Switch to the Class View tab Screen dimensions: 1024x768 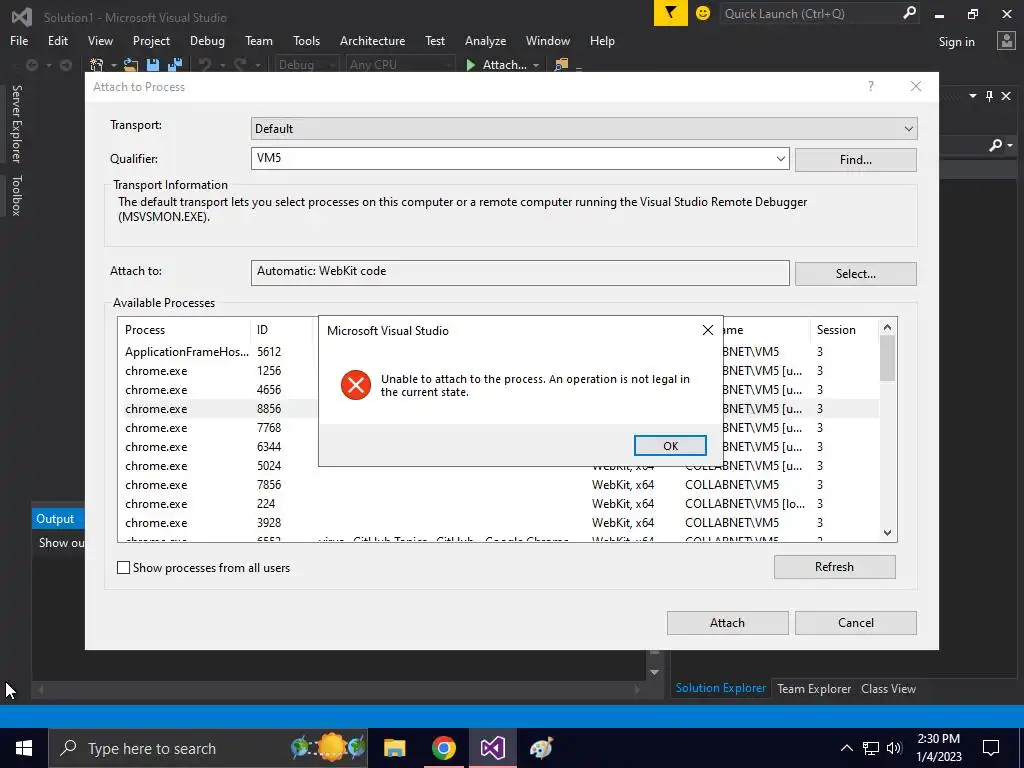point(888,688)
